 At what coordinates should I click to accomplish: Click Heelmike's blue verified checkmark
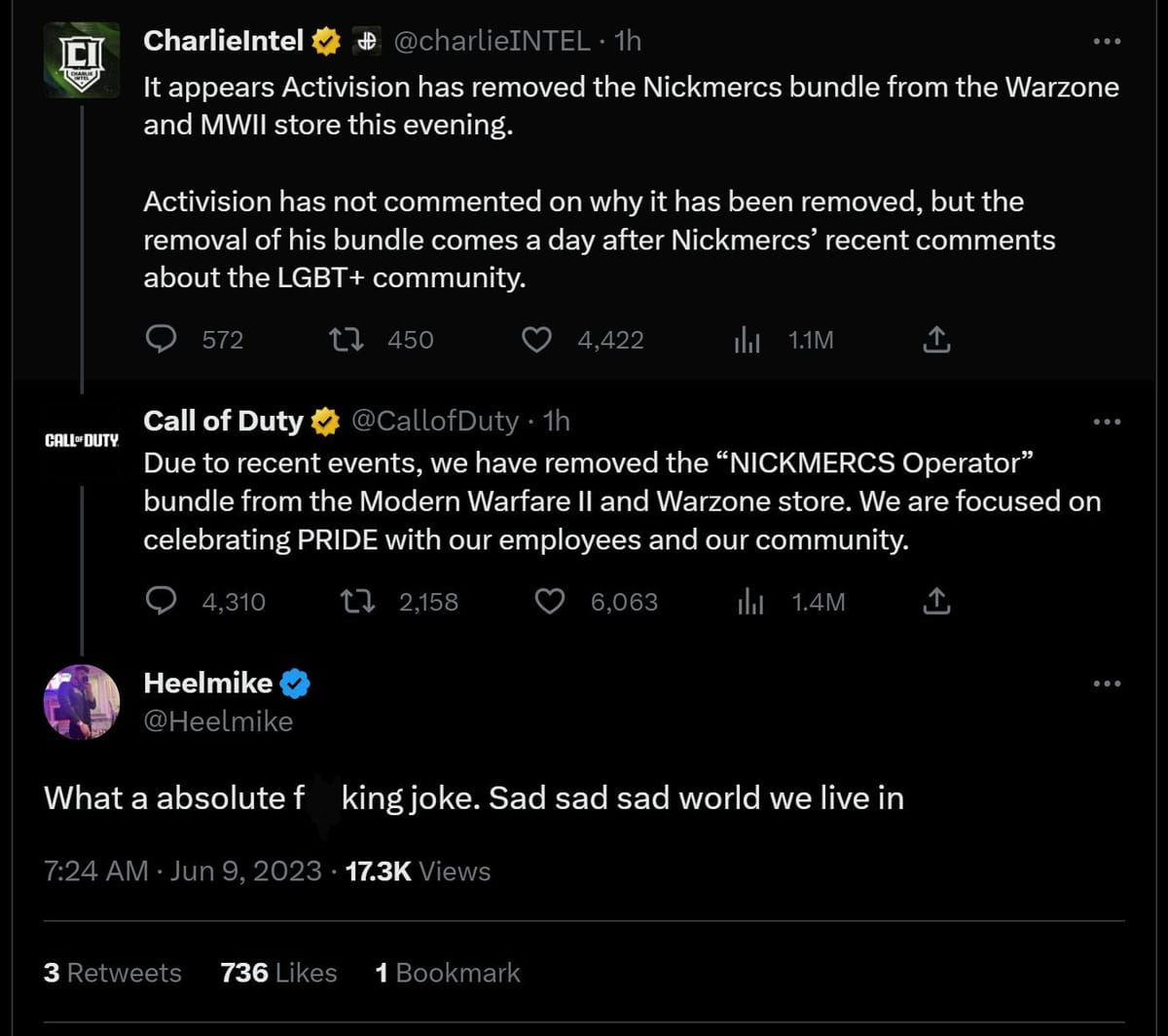coord(295,683)
